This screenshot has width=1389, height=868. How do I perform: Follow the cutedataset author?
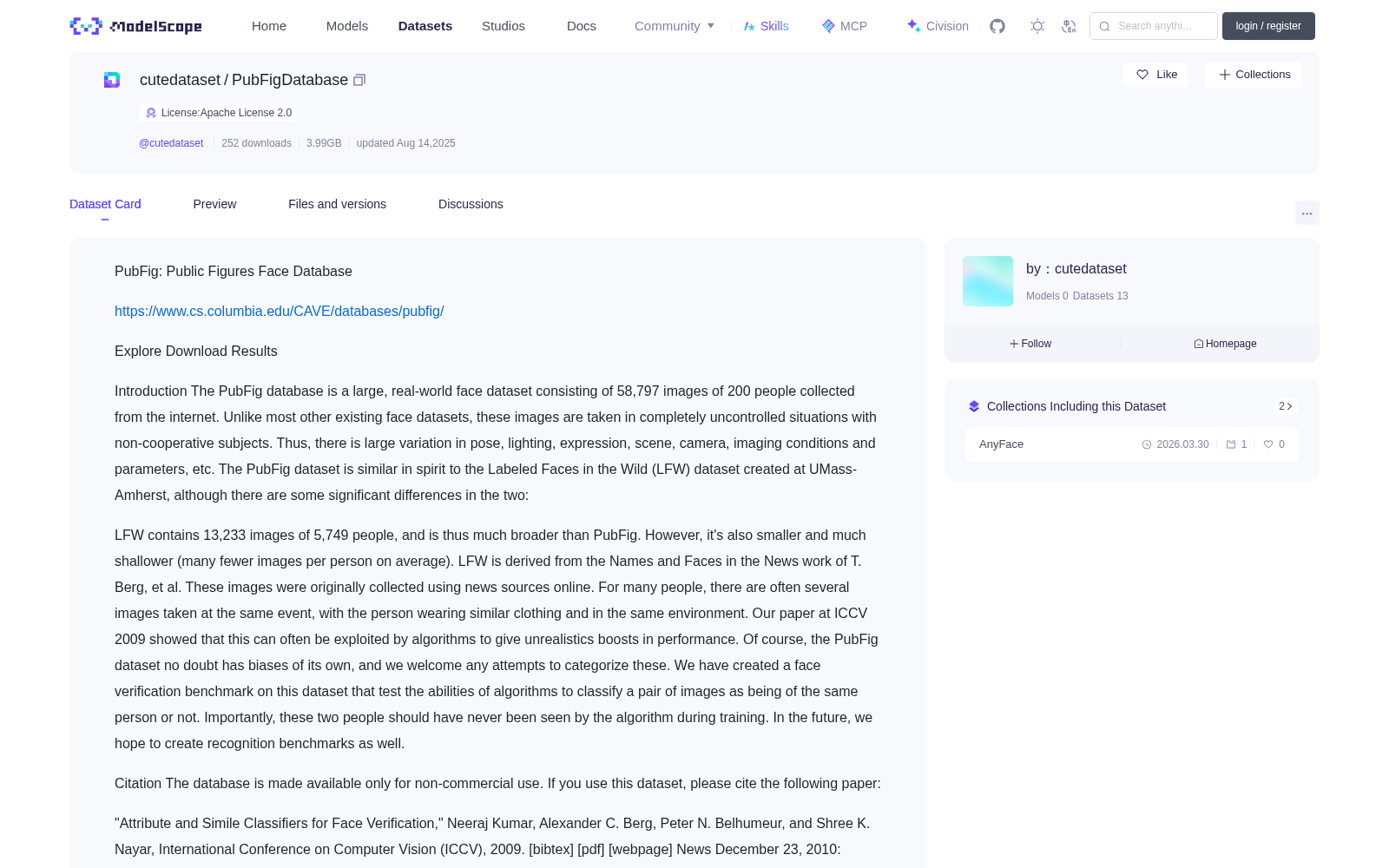tap(1030, 344)
